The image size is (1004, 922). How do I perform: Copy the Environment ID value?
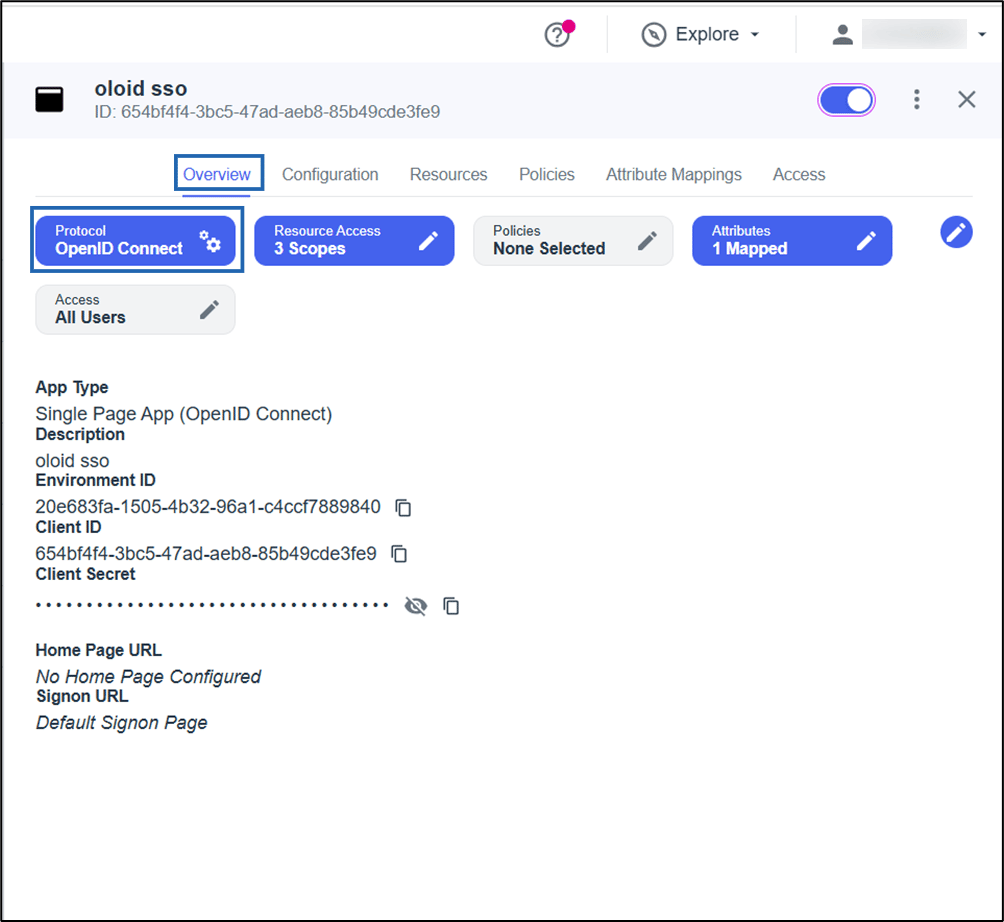click(403, 507)
